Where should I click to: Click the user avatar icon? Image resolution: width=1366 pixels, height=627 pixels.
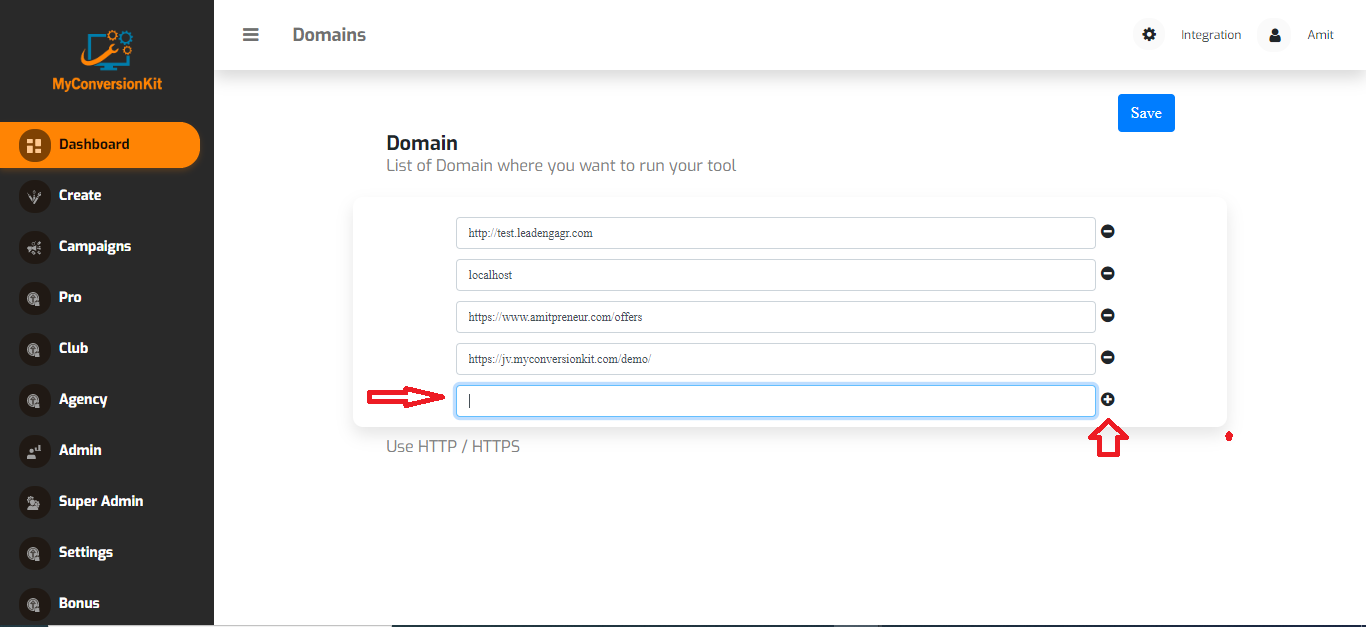point(1274,35)
